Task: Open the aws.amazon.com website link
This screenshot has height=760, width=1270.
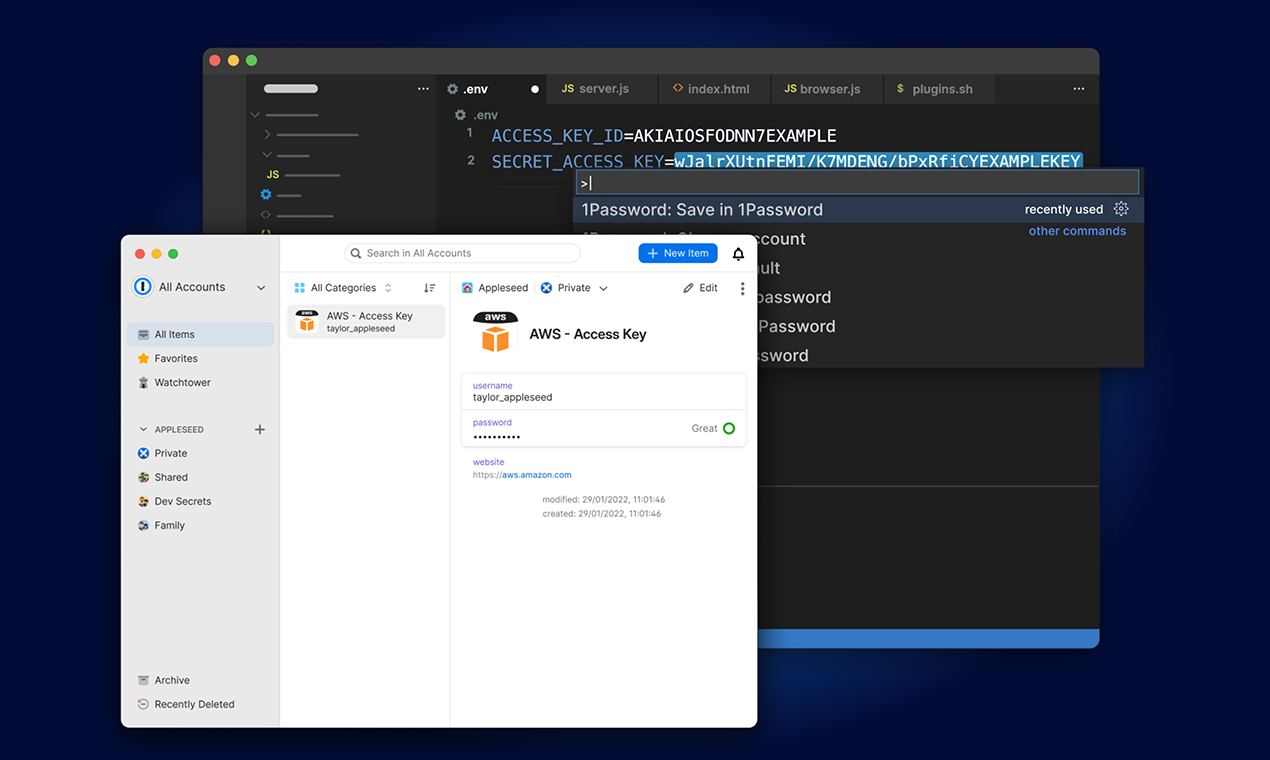Action: [536, 475]
